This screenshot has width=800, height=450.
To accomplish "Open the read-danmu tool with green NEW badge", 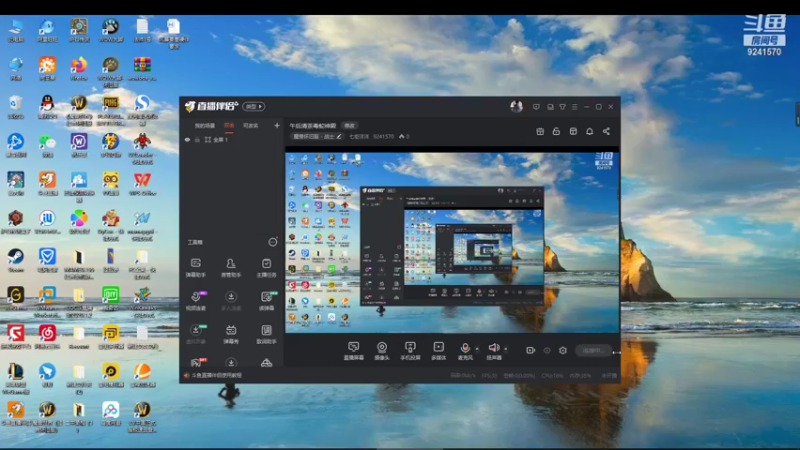I will point(267,301).
